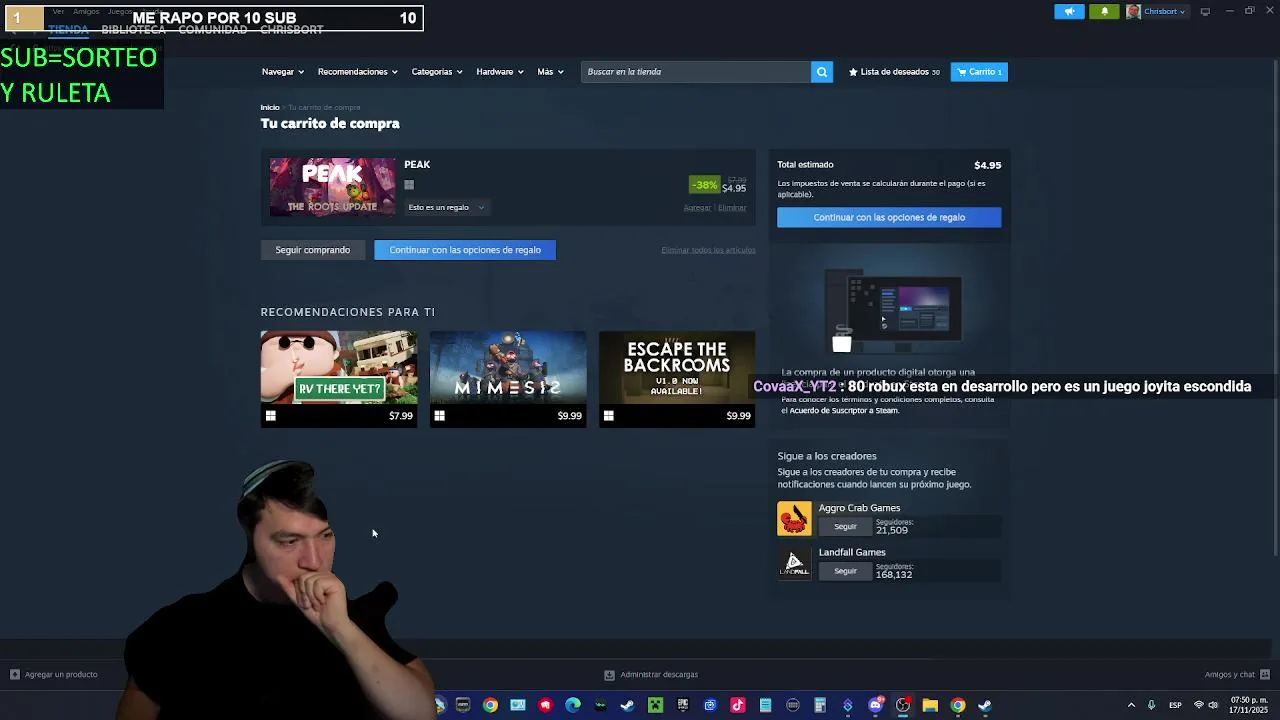This screenshot has height=720, width=1280.
Task: Click Agregar un producto
Action: (x=53, y=675)
